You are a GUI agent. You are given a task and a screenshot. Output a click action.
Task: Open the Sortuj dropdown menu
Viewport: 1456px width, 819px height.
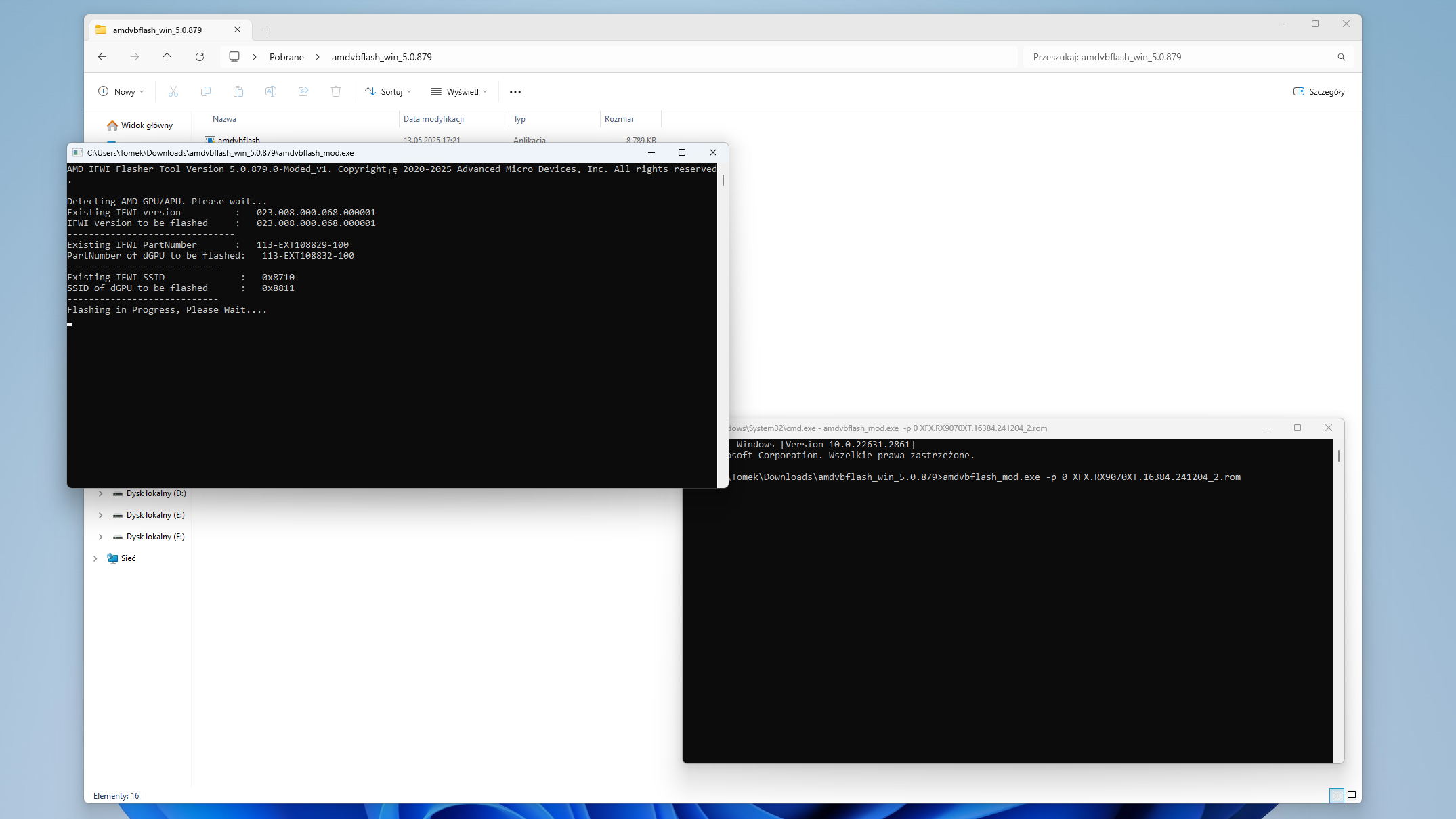point(389,91)
